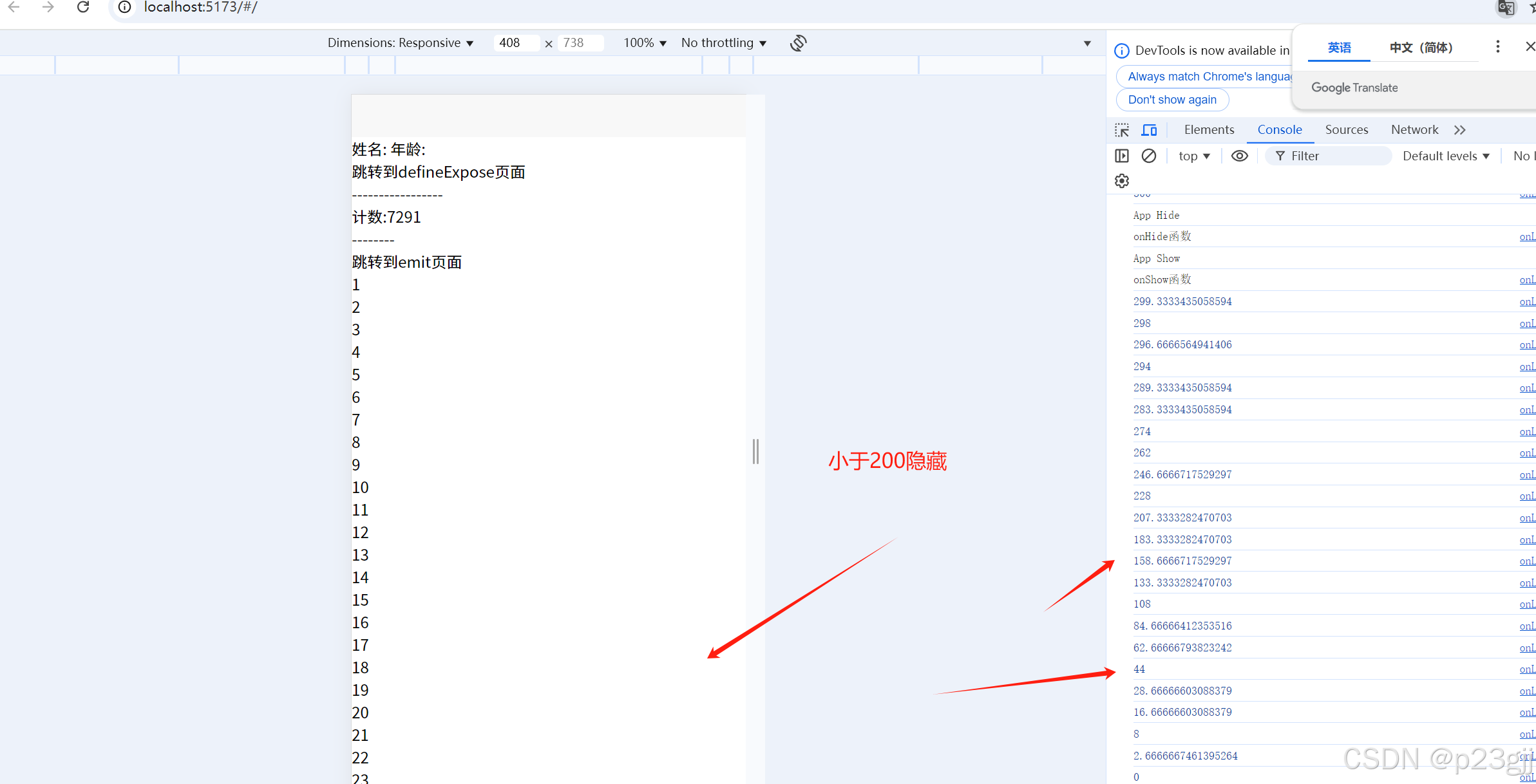Toggle the device toolbar icon
Viewport: 1536px width, 784px height.
[1150, 130]
